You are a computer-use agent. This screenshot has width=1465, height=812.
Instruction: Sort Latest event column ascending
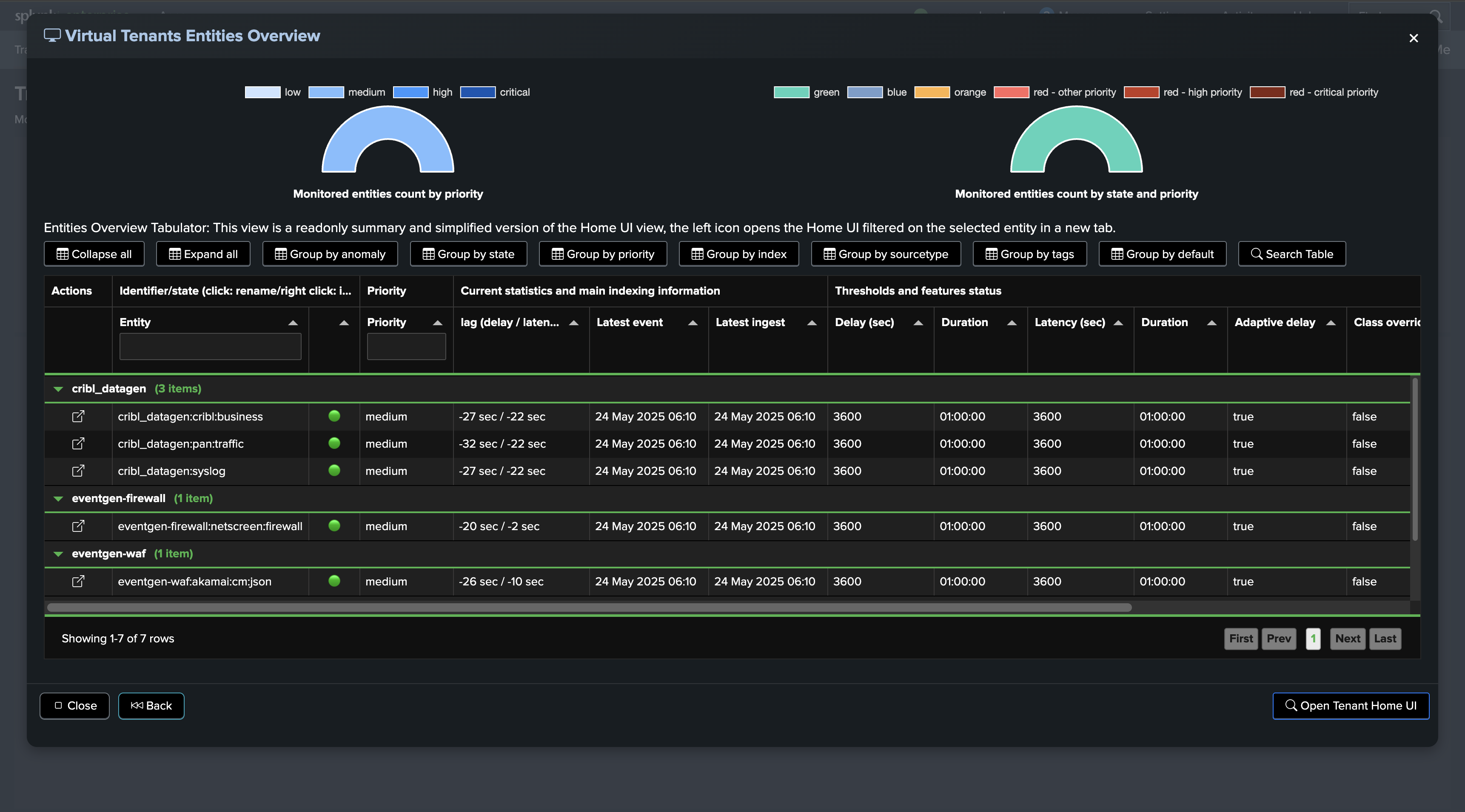click(693, 323)
